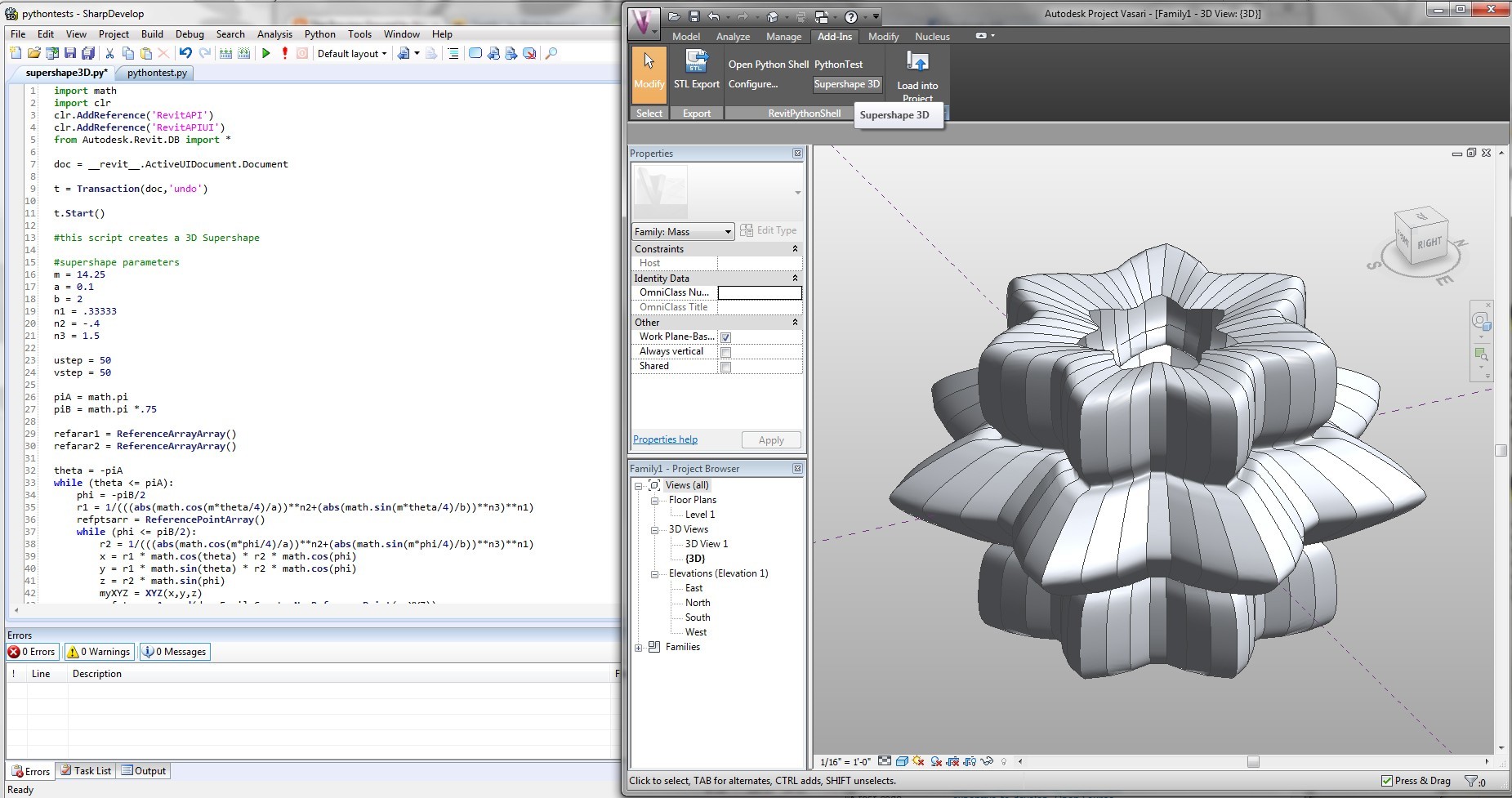This screenshot has width=1512, height=798.
Task: Toggle the Press & Drag checkbox
Action: [1386, 781]
